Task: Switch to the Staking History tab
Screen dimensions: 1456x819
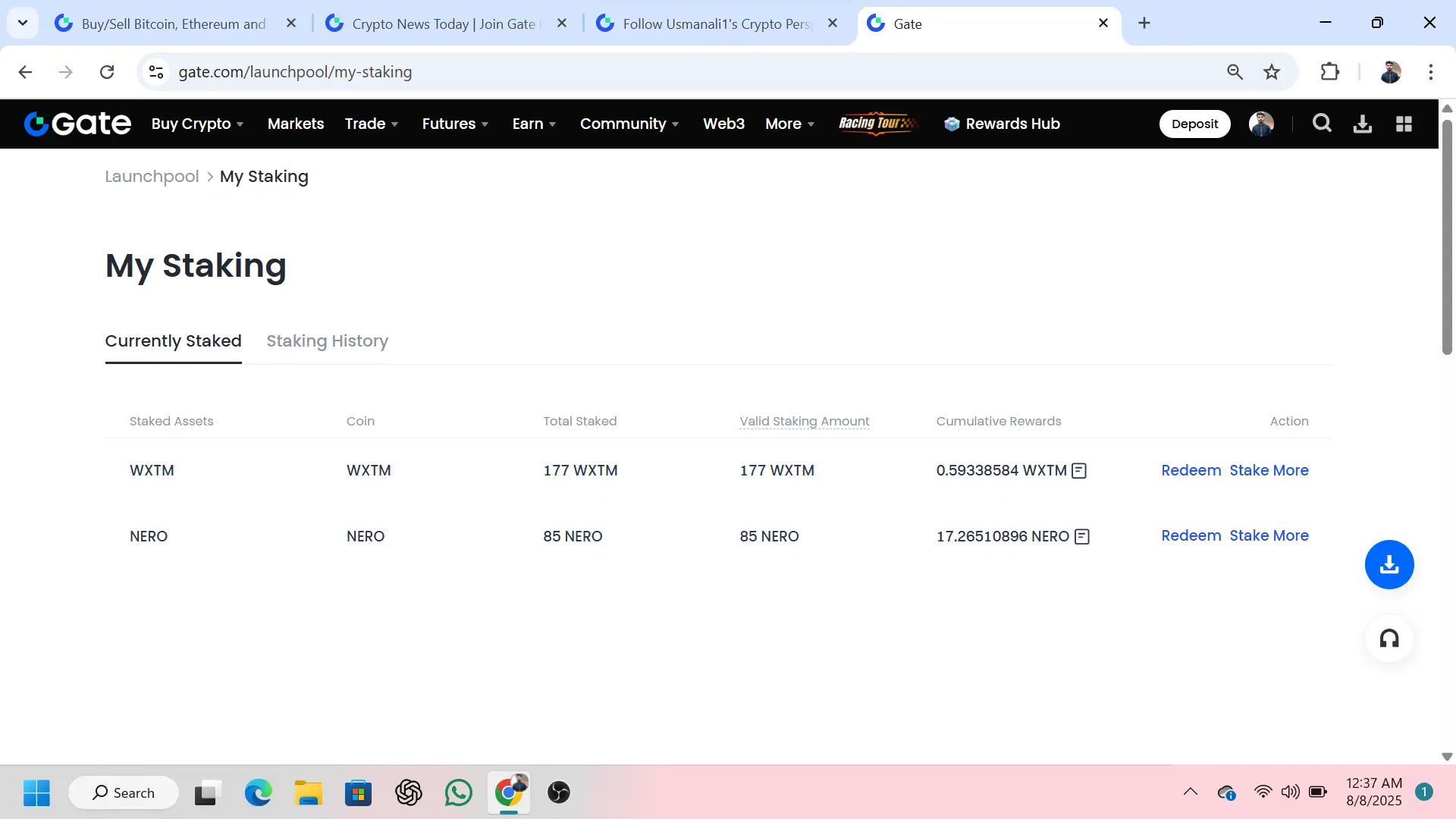Action: tap(327, 341)
